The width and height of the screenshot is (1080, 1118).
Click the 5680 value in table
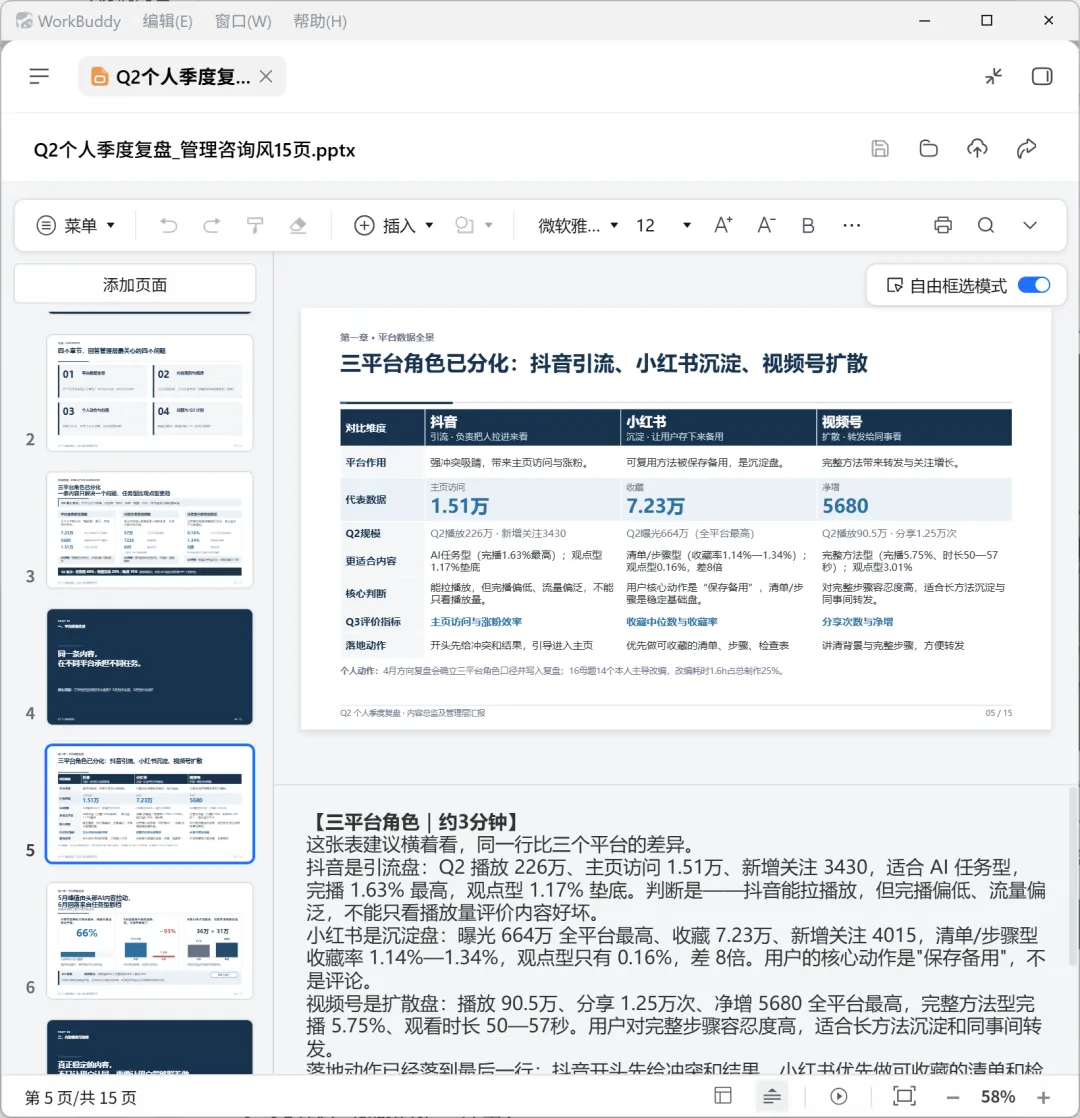845,506
